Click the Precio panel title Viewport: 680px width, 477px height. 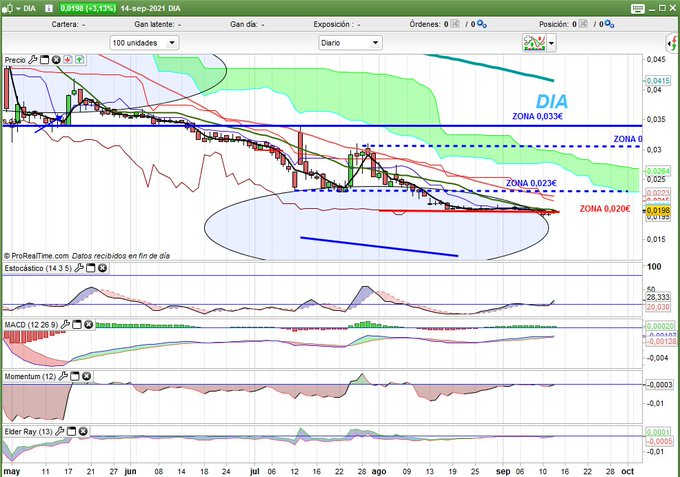15,60
